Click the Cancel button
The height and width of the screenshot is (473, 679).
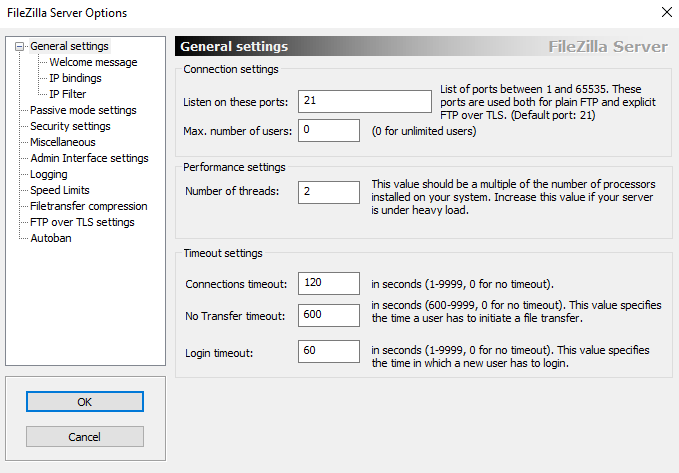[85, 437]
